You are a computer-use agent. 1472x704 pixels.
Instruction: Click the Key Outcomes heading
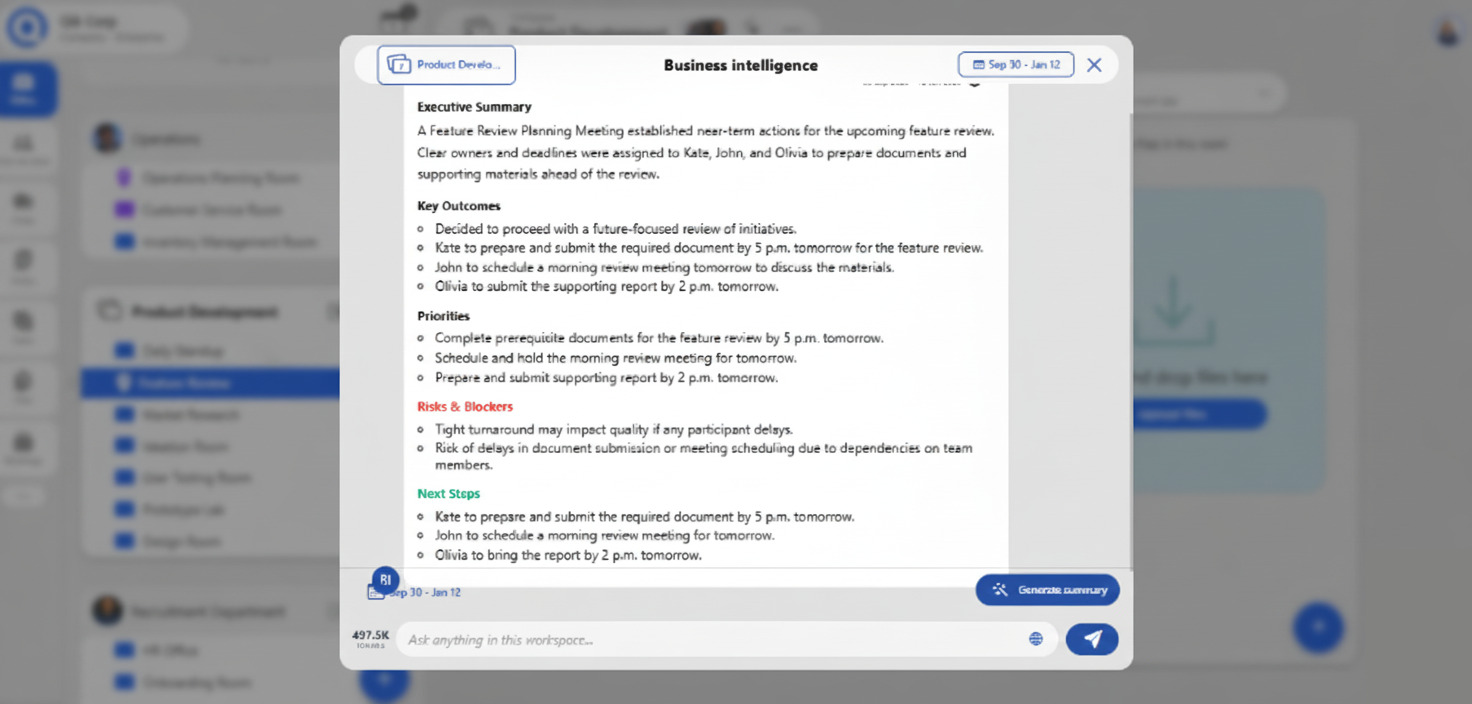pyautogui.click(x=459, y=206)
